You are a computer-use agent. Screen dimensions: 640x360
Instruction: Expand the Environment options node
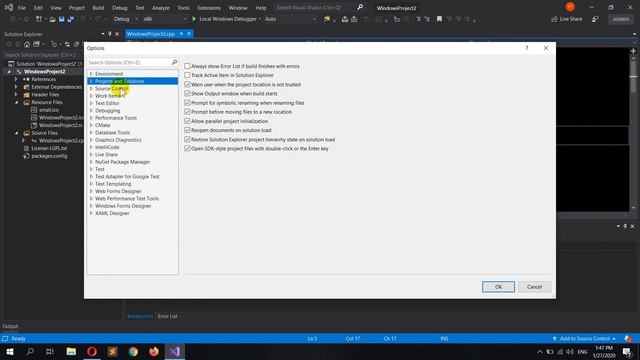click(91, 74)
